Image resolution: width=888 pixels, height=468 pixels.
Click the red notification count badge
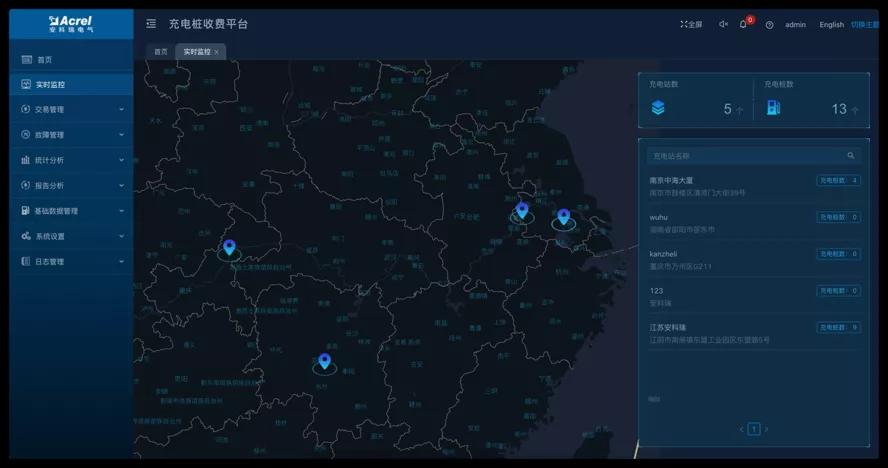tap(750, 20)
